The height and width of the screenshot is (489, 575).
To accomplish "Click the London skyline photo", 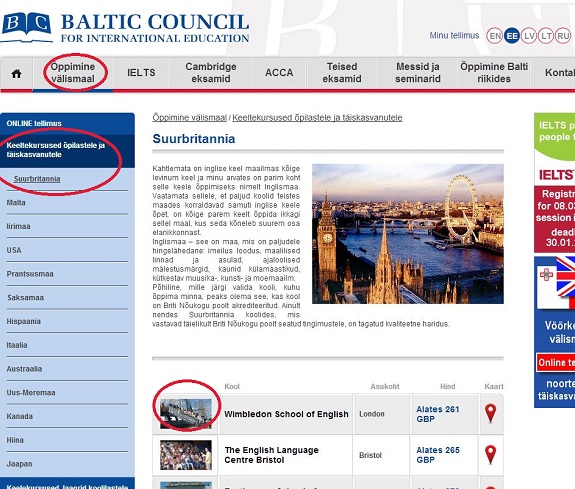I will coord(408,234).
